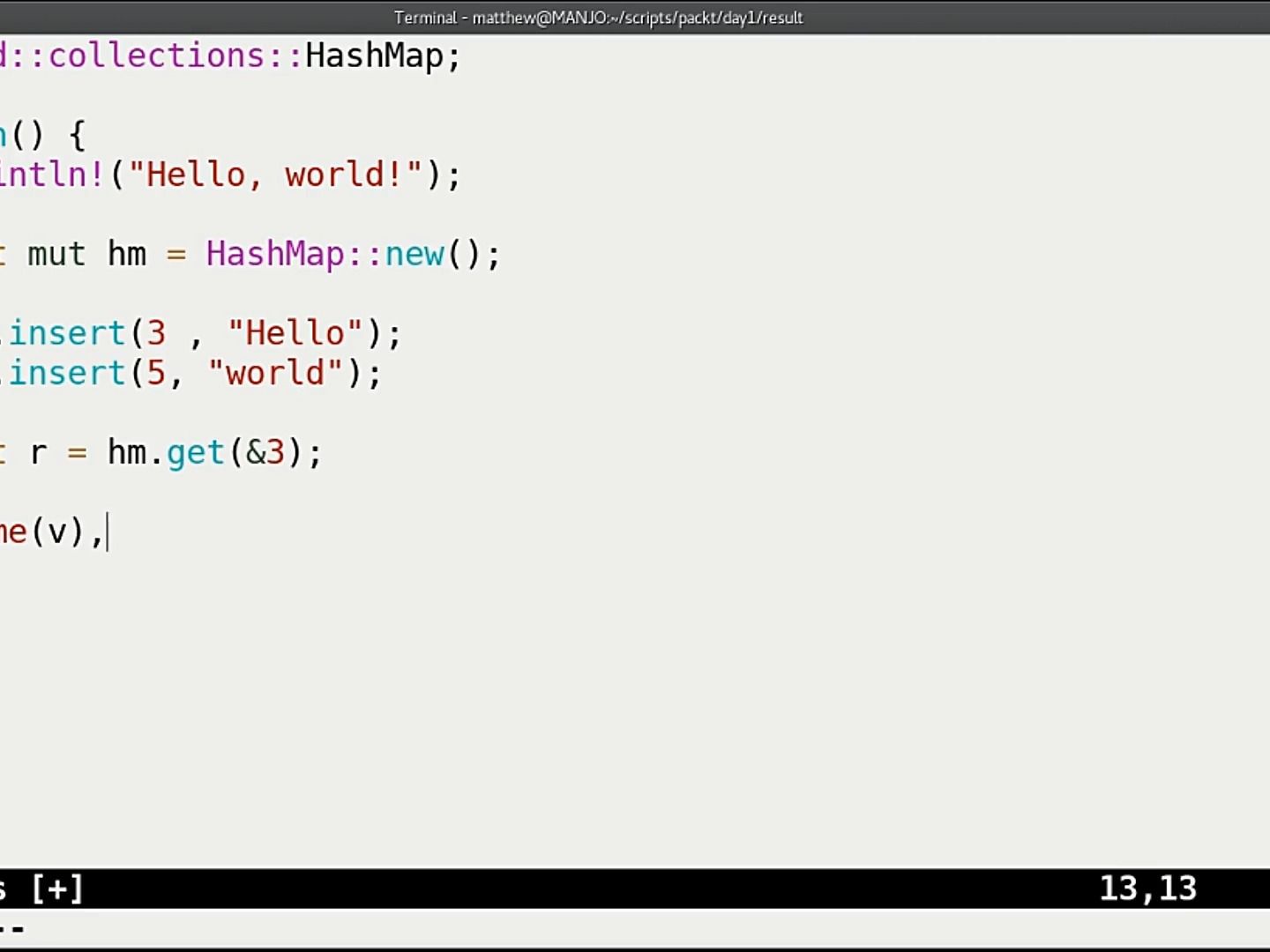The height and width of the screenshot is (952, 1270).
Task: Click the "Hello, world!" string literal
Action: 275,175
